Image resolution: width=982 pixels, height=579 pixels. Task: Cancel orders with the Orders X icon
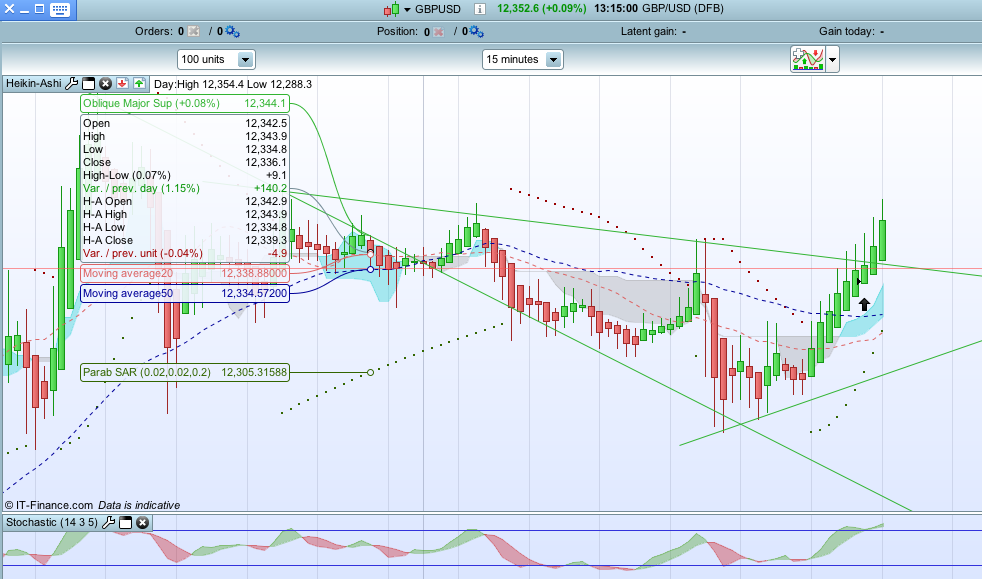click(x=194, y=31)
